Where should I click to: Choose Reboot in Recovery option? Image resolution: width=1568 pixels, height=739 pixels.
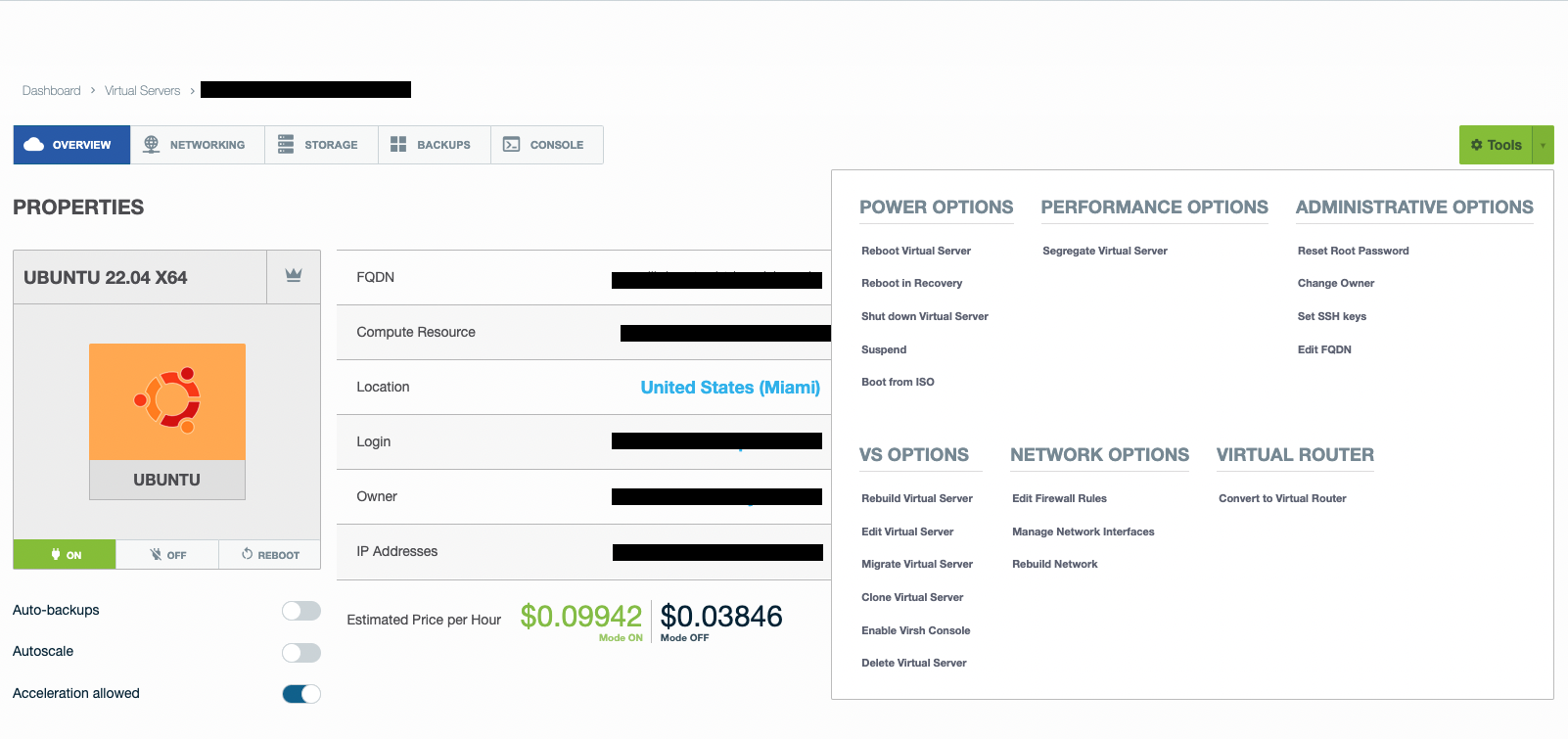[x=911, y=284]
